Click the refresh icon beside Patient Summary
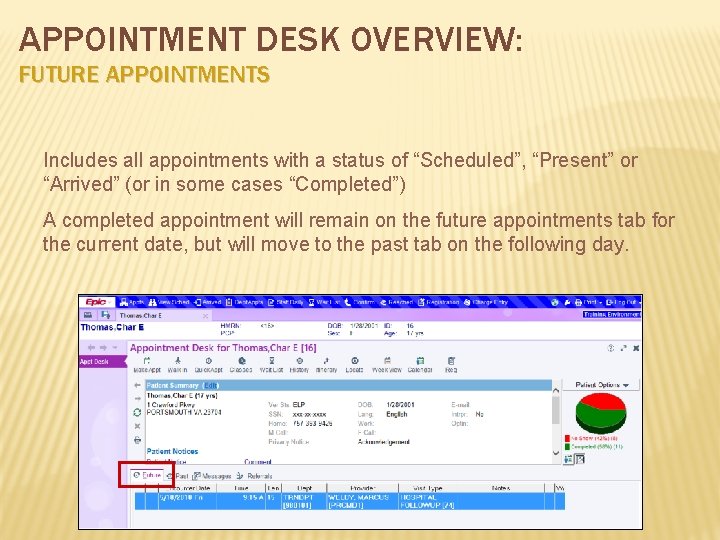This screenshot has height=540, width=720. coord(137,412)
